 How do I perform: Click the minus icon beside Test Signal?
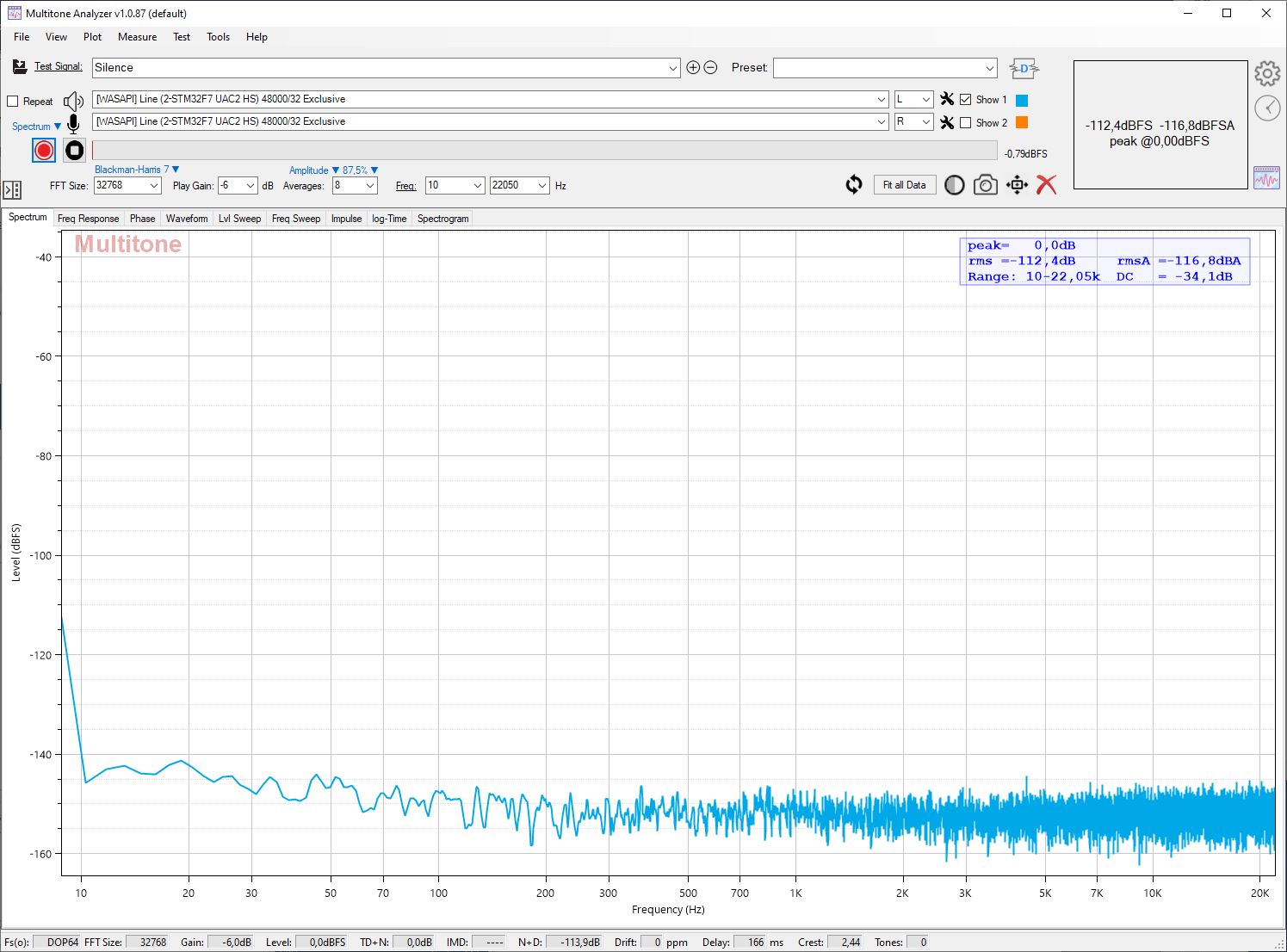coord(710,67)
